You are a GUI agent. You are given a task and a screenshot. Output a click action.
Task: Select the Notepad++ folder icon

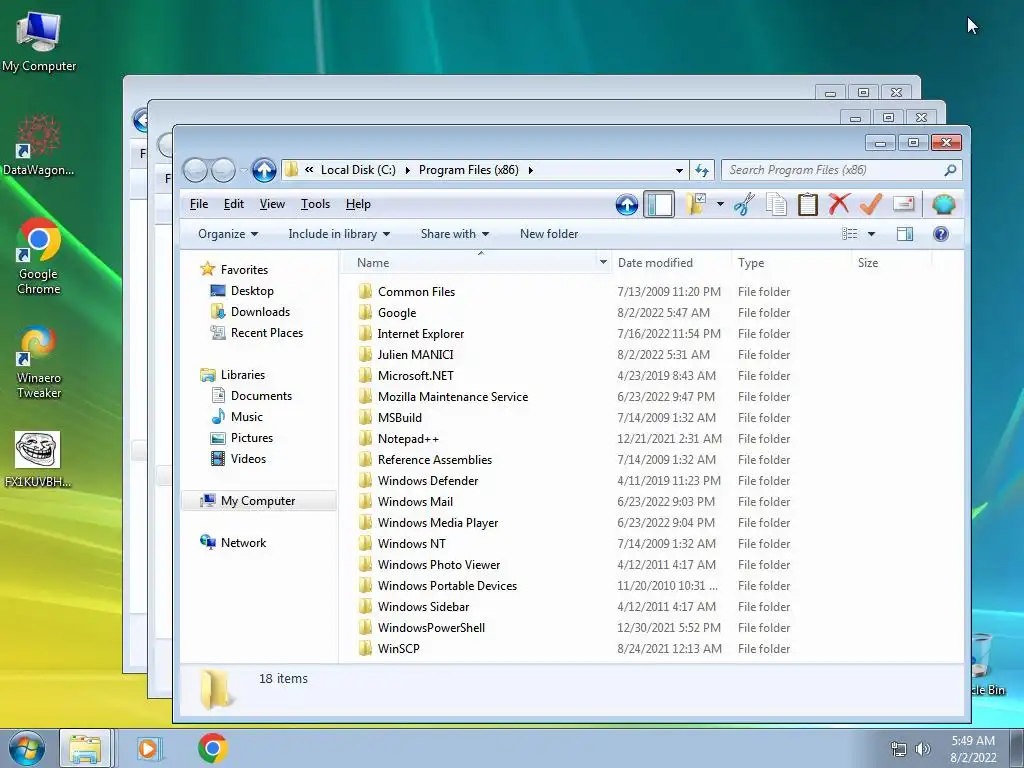(366, 438)
